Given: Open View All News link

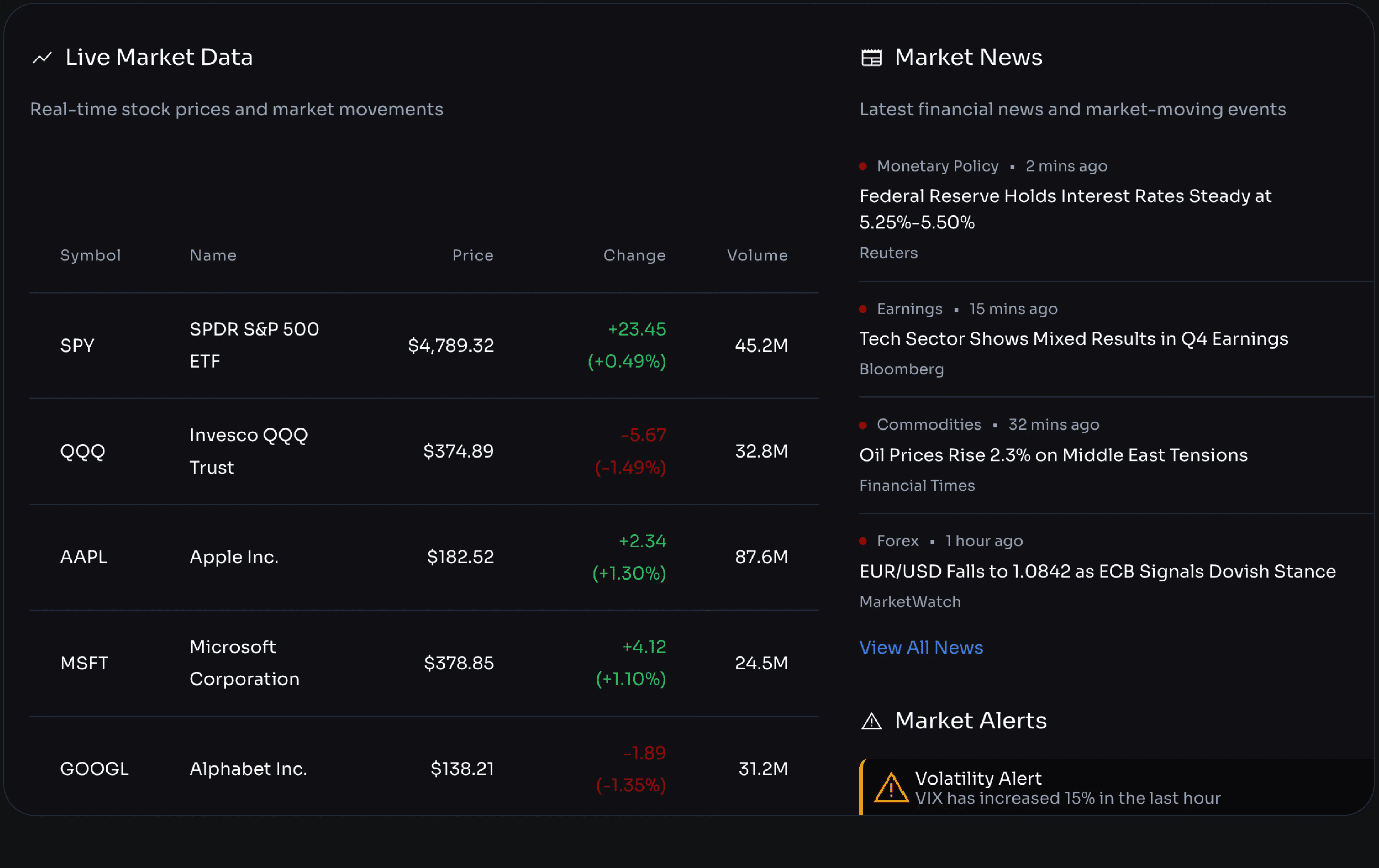Looking at the screenshot, I should [921, 647].
